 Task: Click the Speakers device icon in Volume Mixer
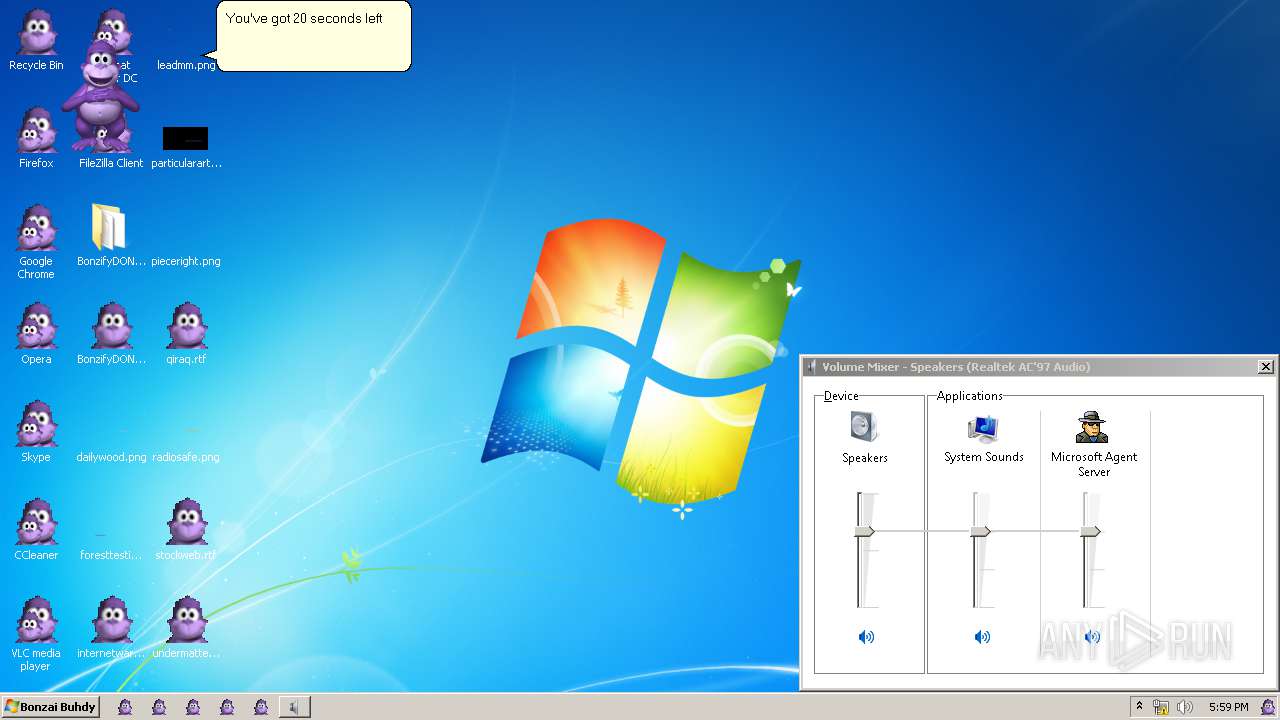tap(864, 428)
